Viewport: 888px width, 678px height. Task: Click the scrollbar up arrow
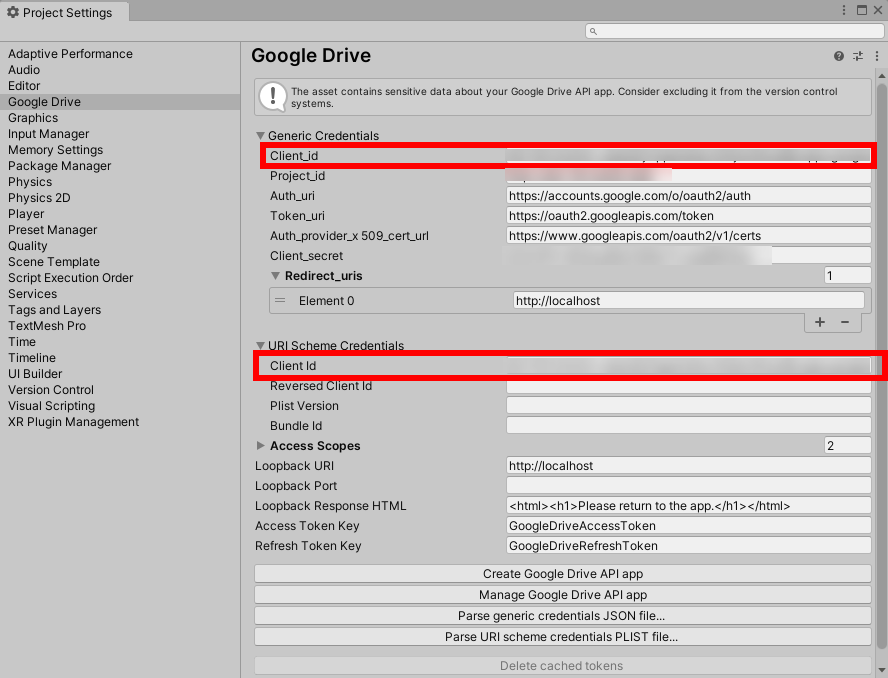click(882, 75)
